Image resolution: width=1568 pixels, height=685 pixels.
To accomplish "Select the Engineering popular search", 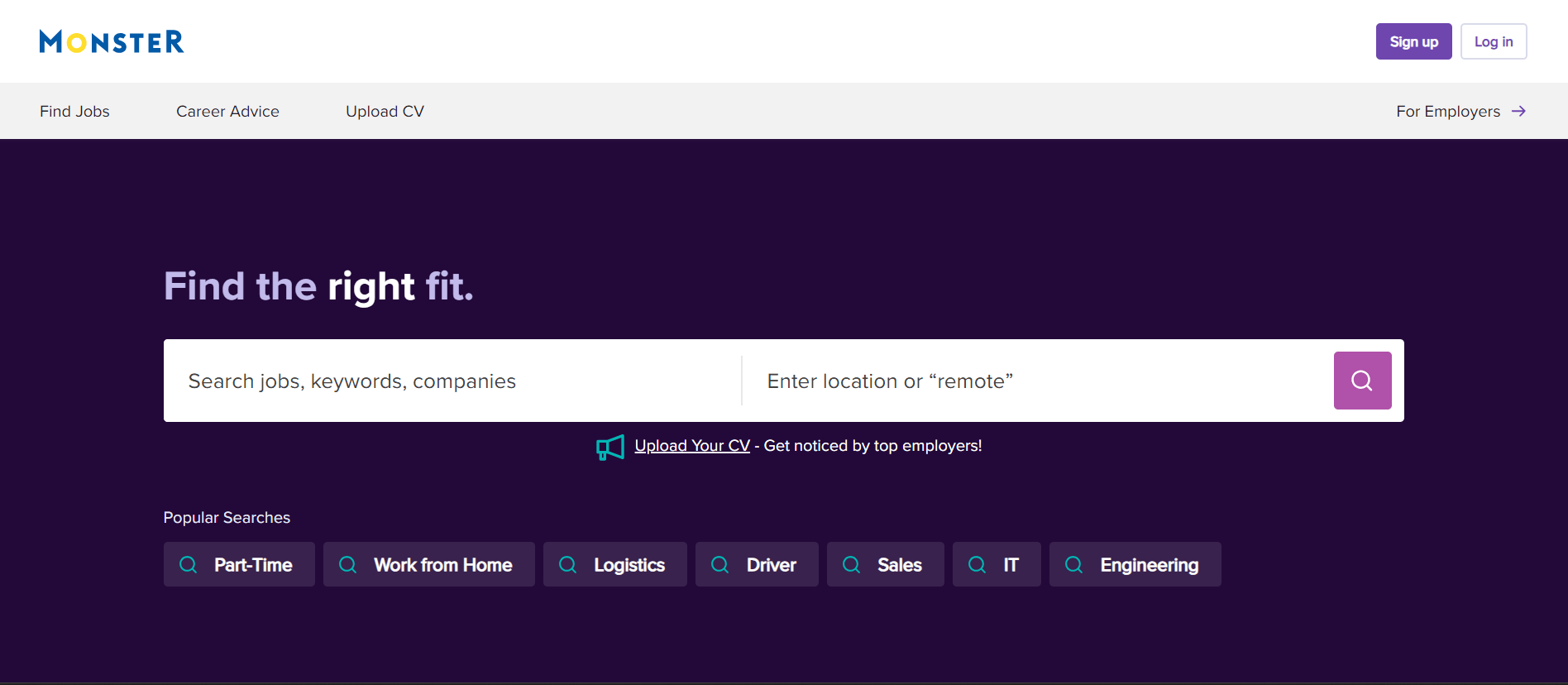I will tap(1135, 564).
